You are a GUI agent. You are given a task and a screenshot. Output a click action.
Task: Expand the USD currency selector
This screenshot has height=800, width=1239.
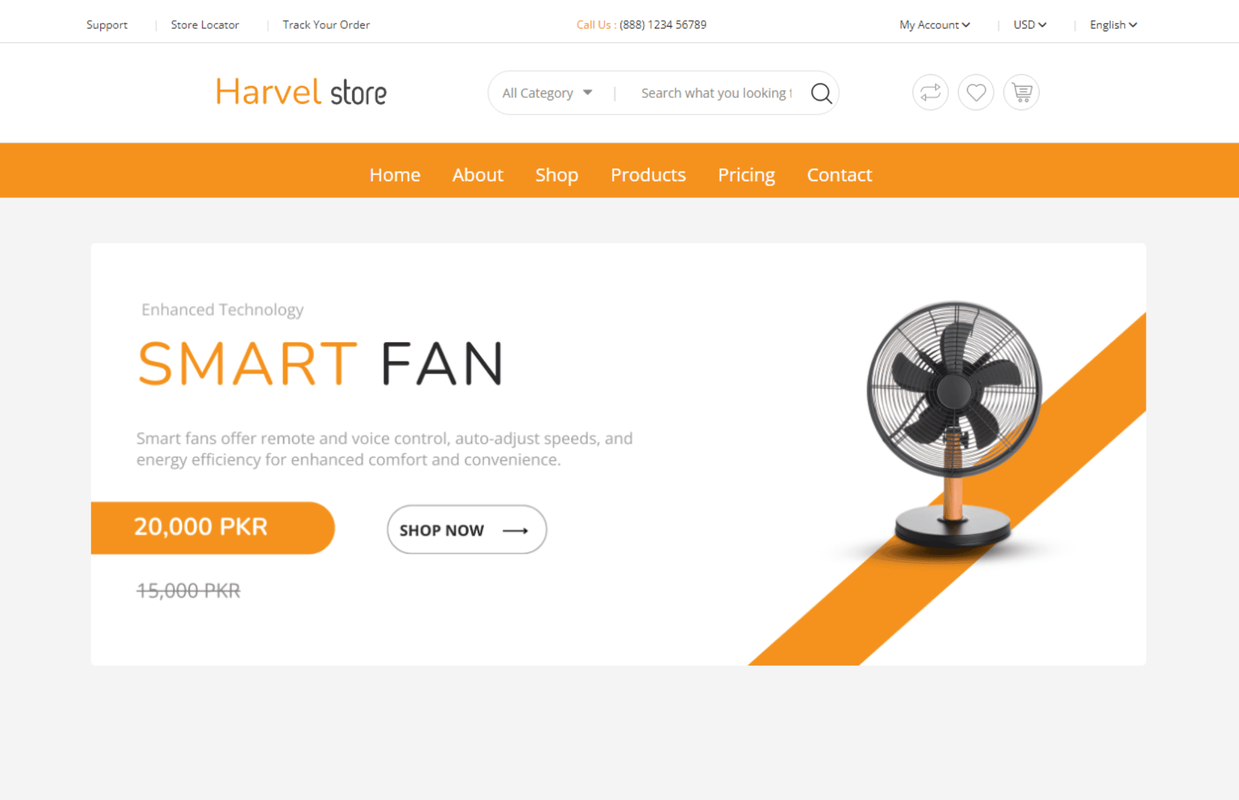point(1029,25)
